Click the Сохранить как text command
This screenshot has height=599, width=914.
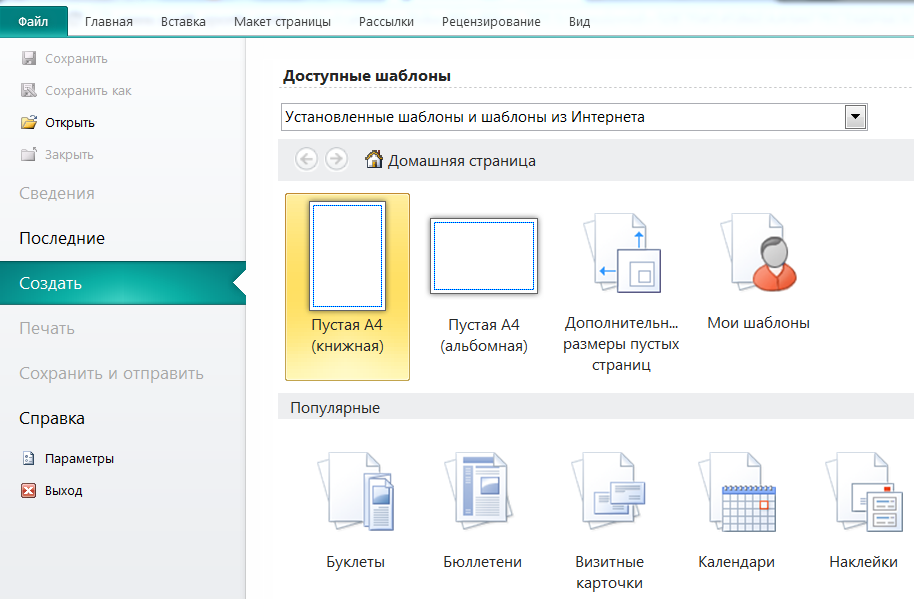point(88,90)
